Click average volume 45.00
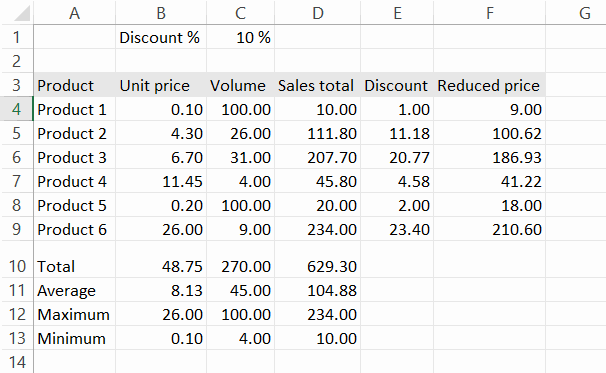This screenshot has width=606, height=373. [x=240, y=290]
